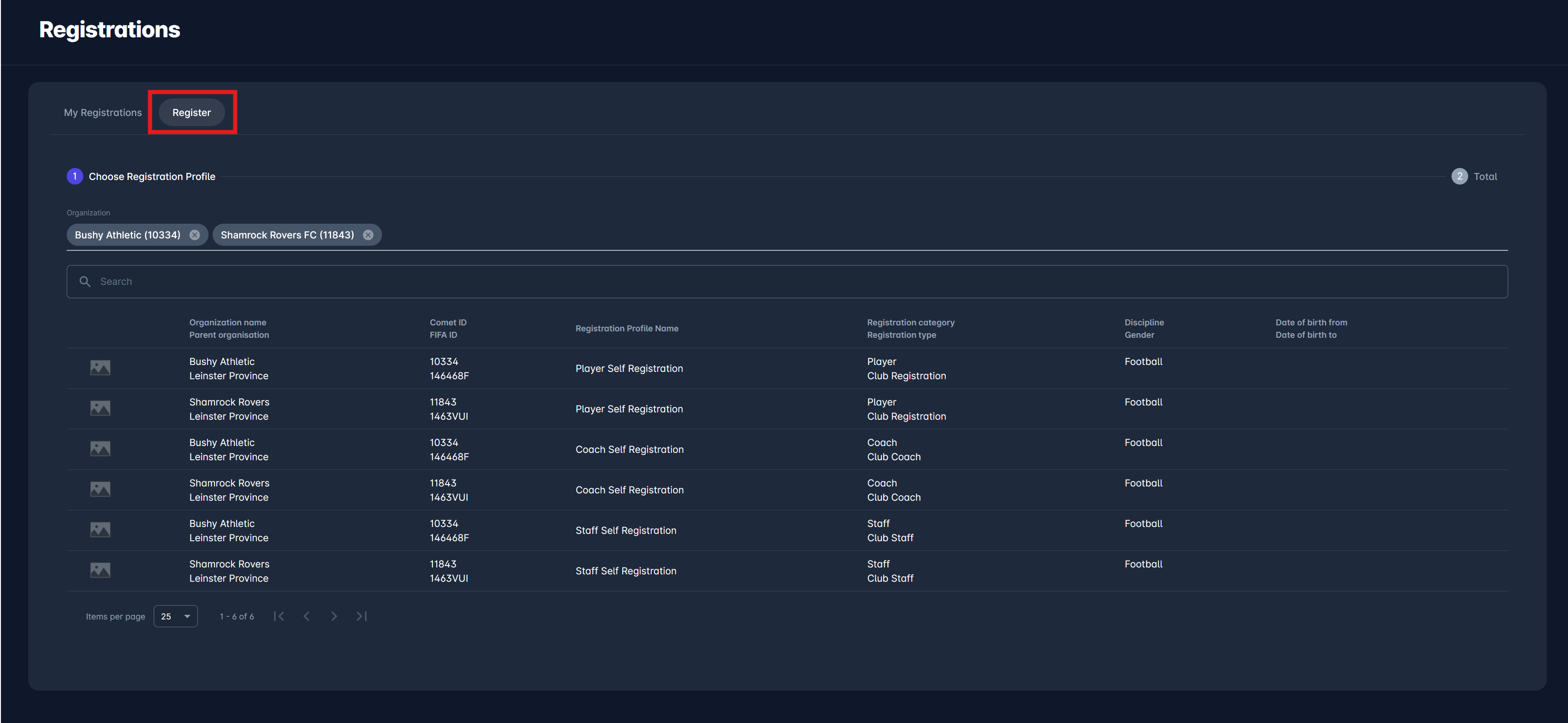Select Shamrock Rovers Player Self Registration row
Image resolution: width=1568 pixels, height=723 pixels.
point(629,409)
